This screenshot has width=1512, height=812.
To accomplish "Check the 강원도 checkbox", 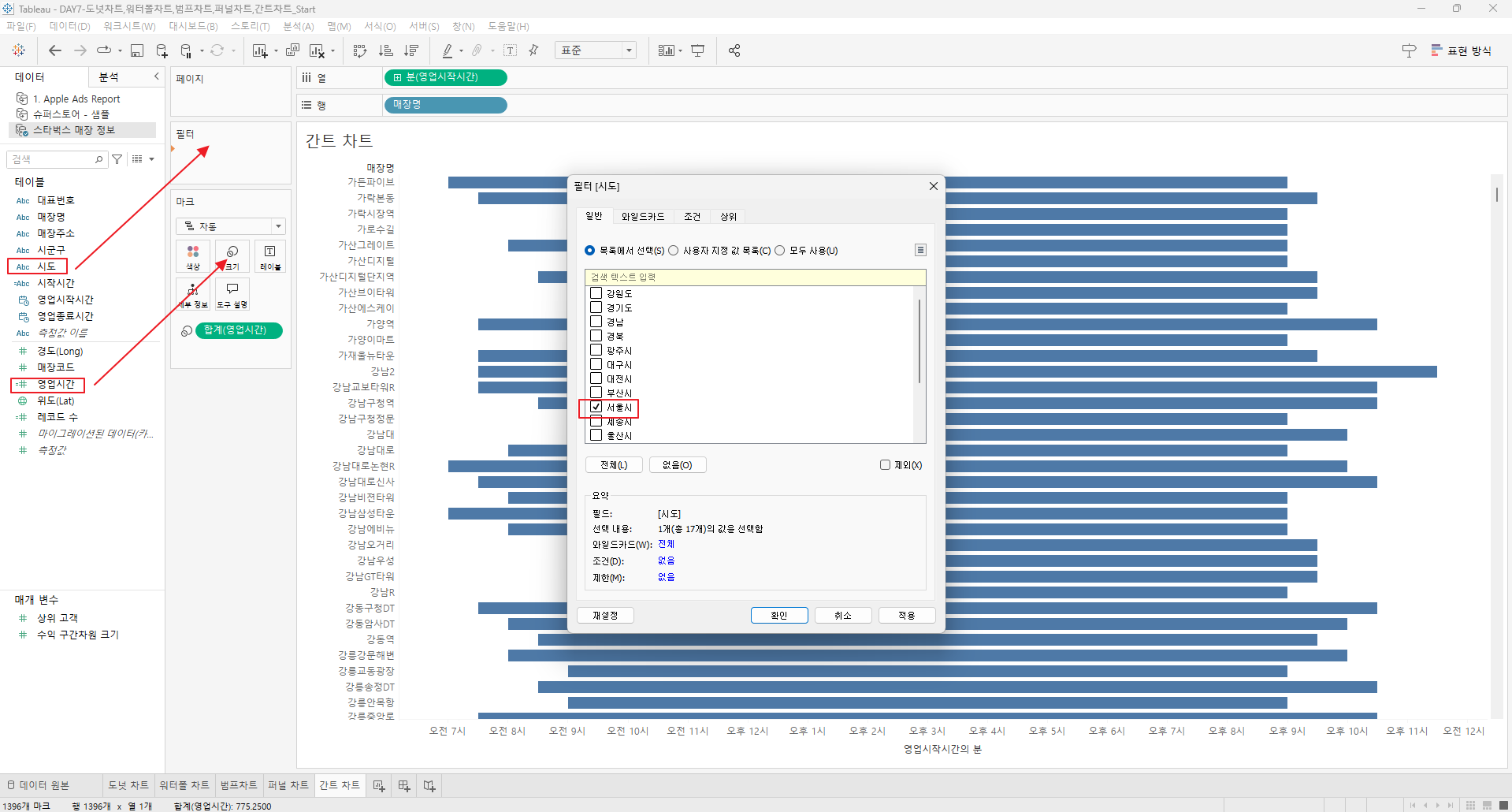I will (596, 293).
